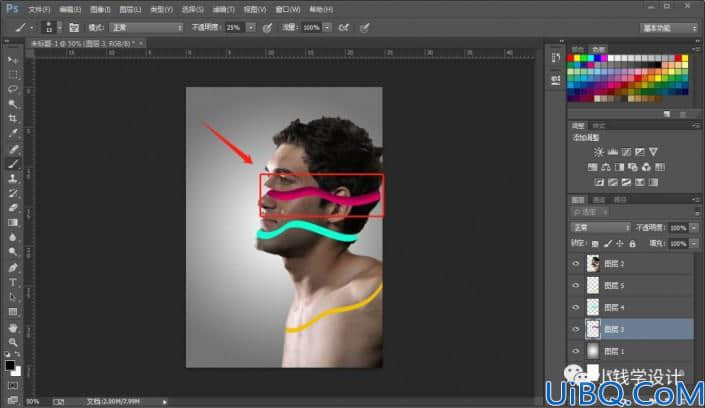705x408 pixels.
Task: Open flow percentage slider arrow
Action: click(x=327, y=28)
